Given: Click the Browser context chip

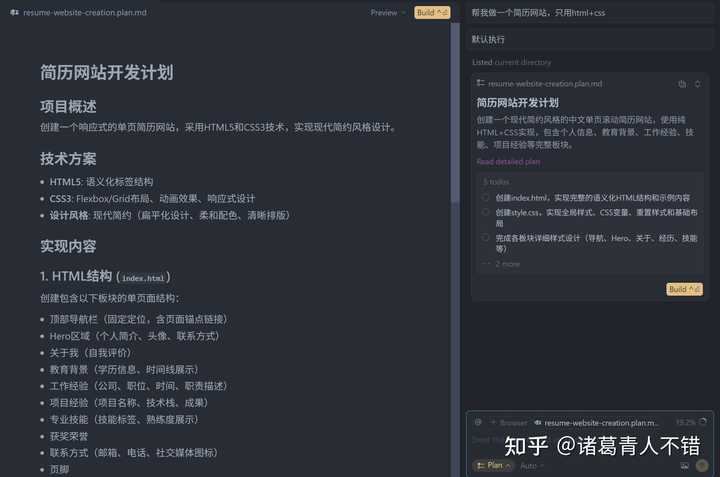Looking at the screenshot, I should [509, 422].
